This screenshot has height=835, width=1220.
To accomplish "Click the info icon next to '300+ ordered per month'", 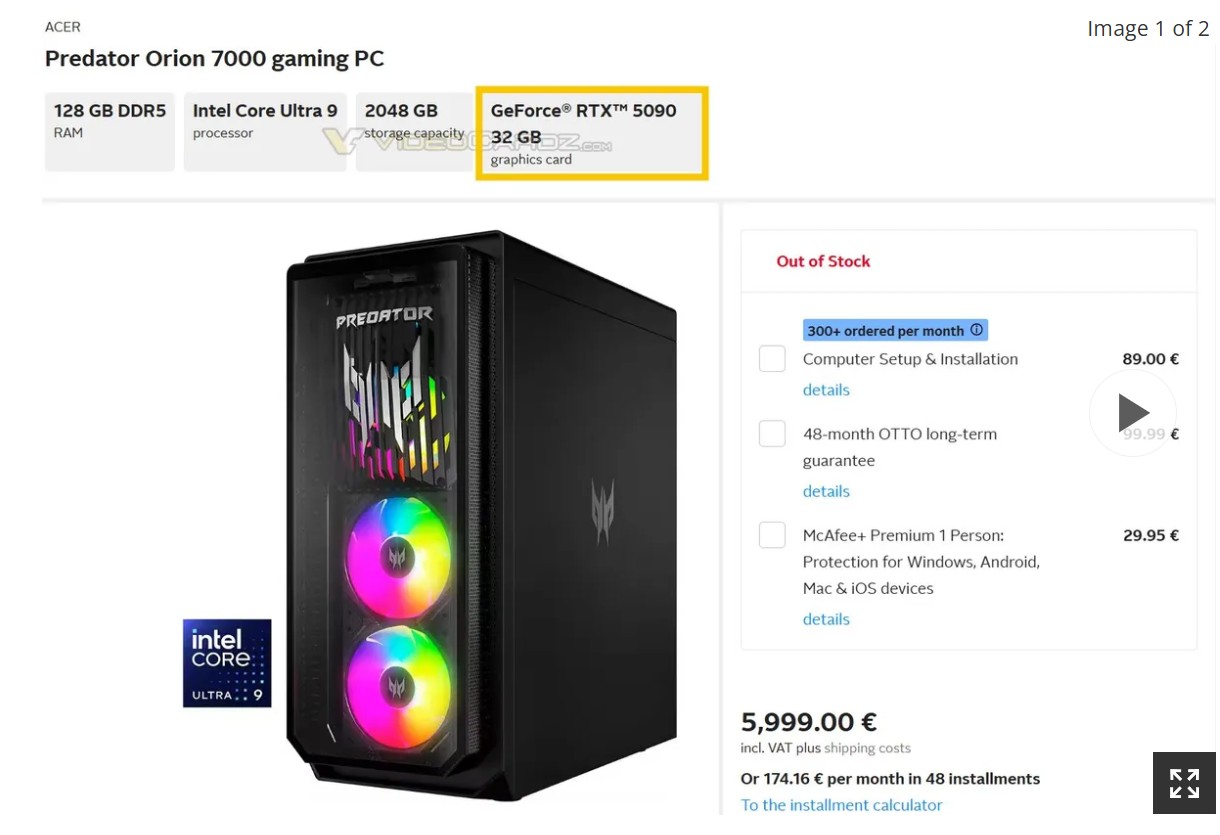I will coord(976,330).
